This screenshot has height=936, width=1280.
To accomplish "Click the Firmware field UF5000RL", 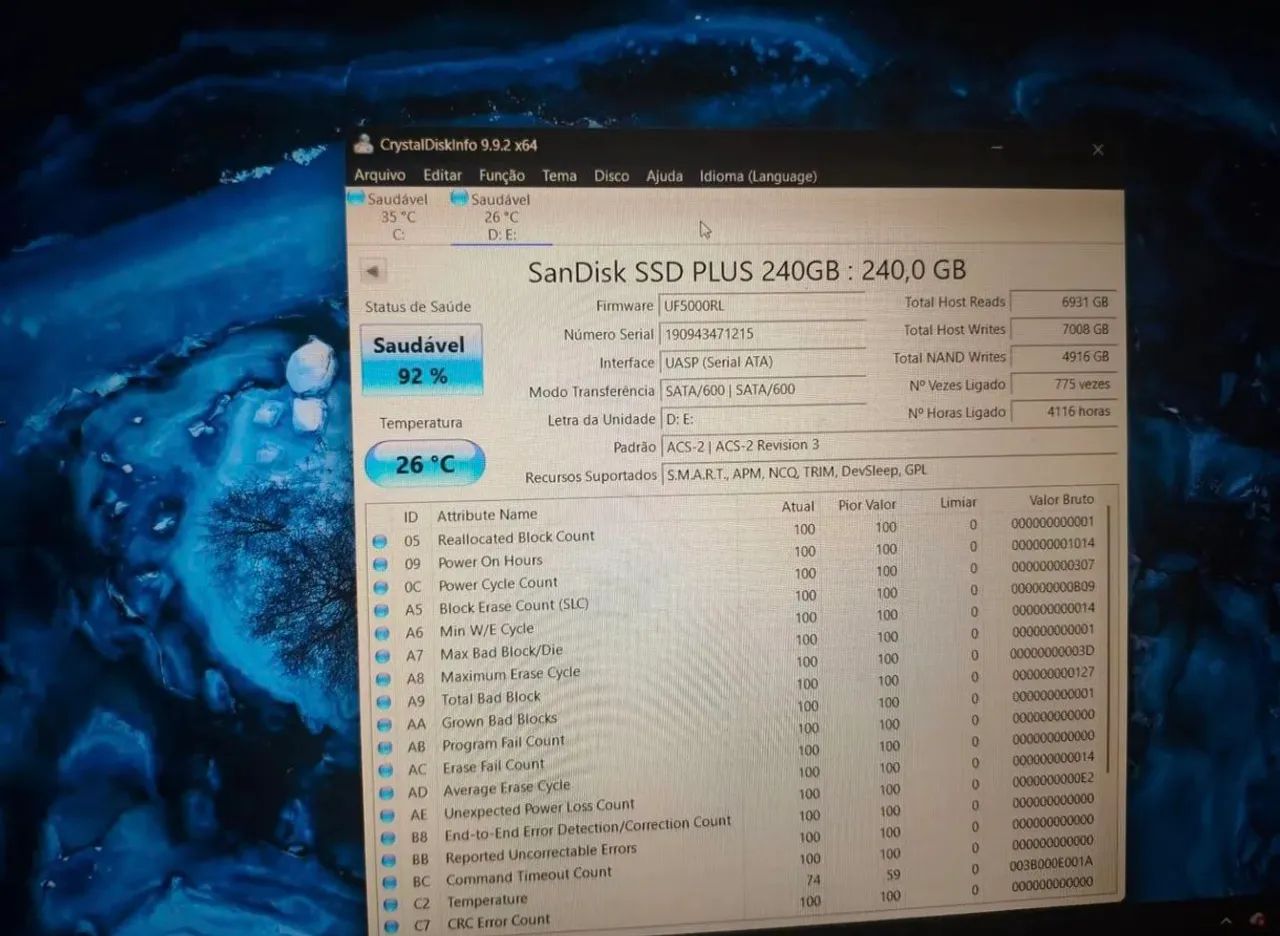I will pos(761,305).
